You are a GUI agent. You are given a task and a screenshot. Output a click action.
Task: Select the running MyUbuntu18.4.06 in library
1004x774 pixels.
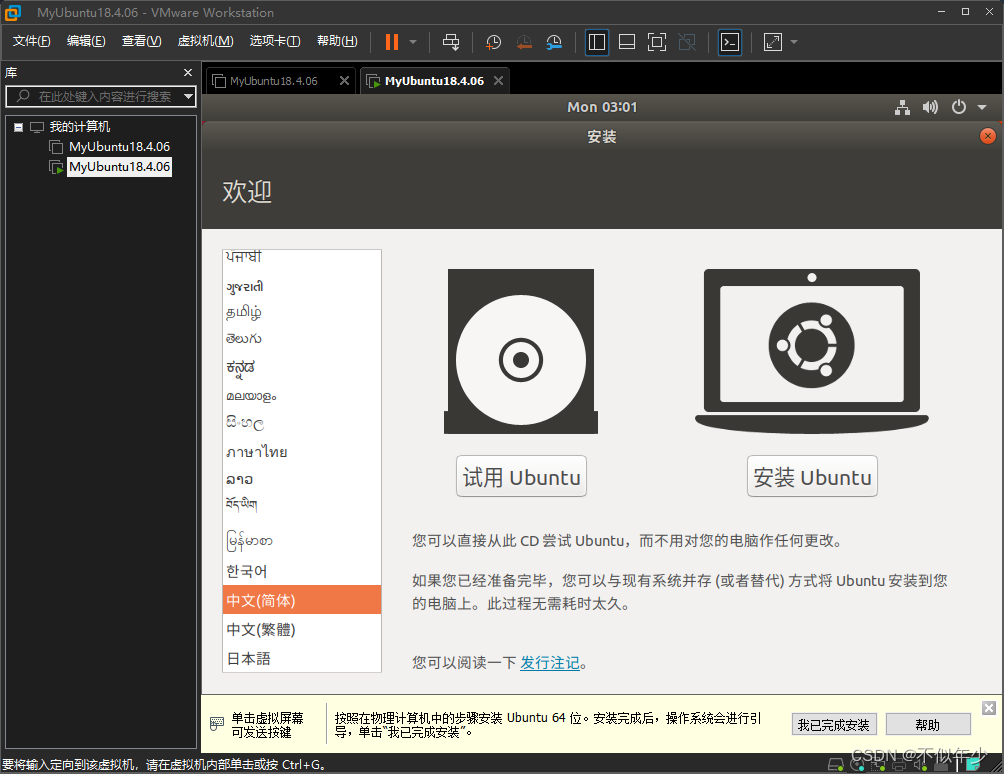pyautogui.click(x=119, y=167)
